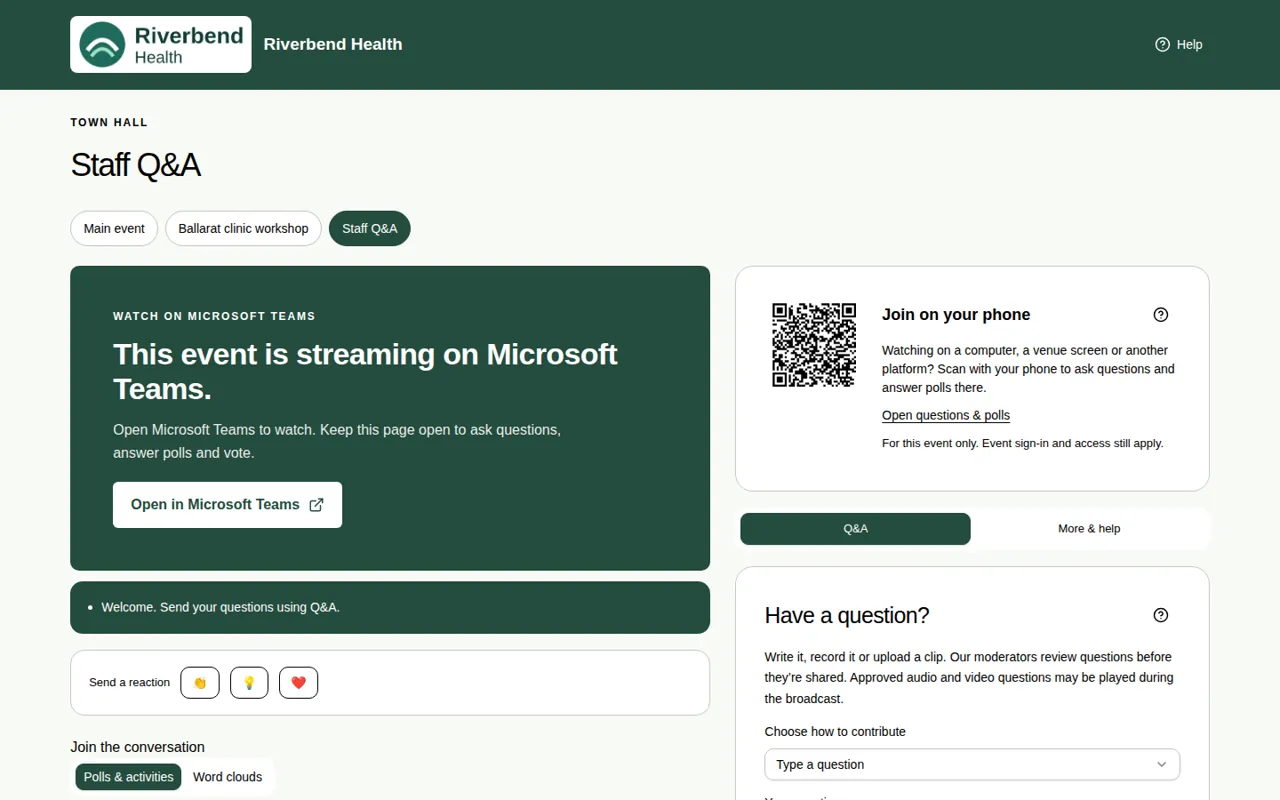The height and width of the screenshot is (800, 1280).
Task: Open the Polls & activities tab
Action: (x=129, y=777)
